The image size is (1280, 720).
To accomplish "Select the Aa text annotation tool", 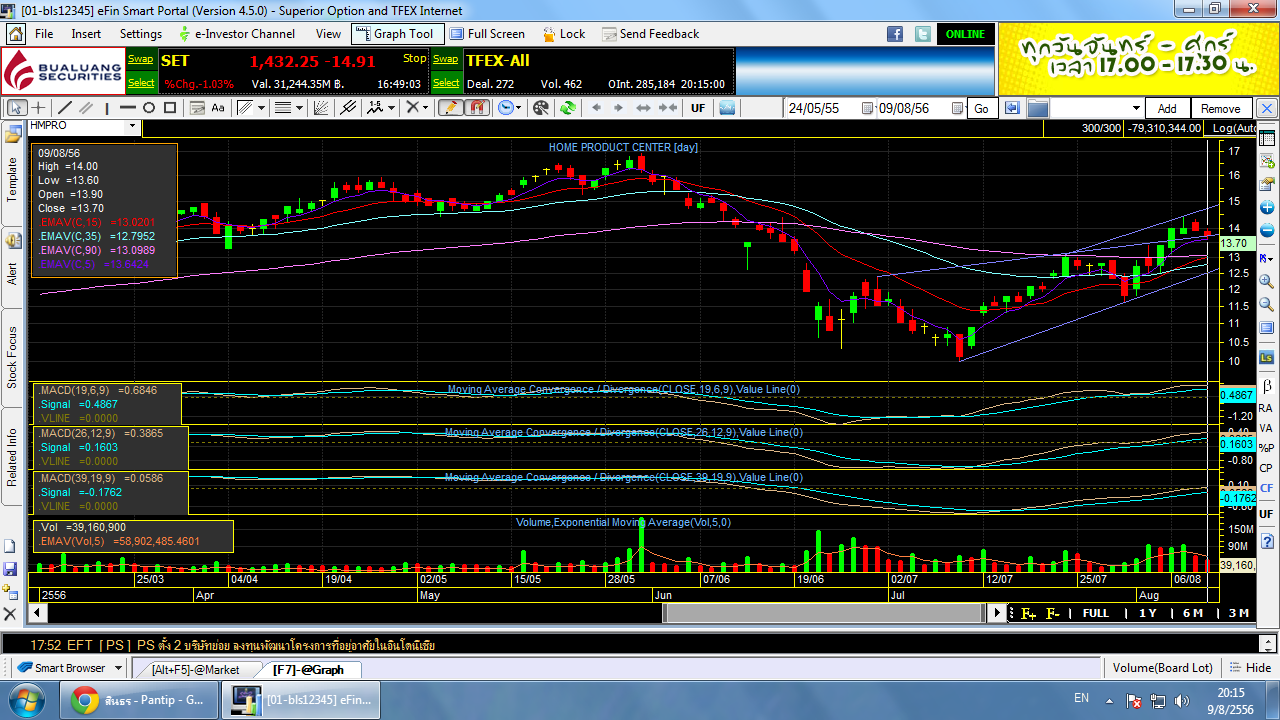I will point(218,108).
